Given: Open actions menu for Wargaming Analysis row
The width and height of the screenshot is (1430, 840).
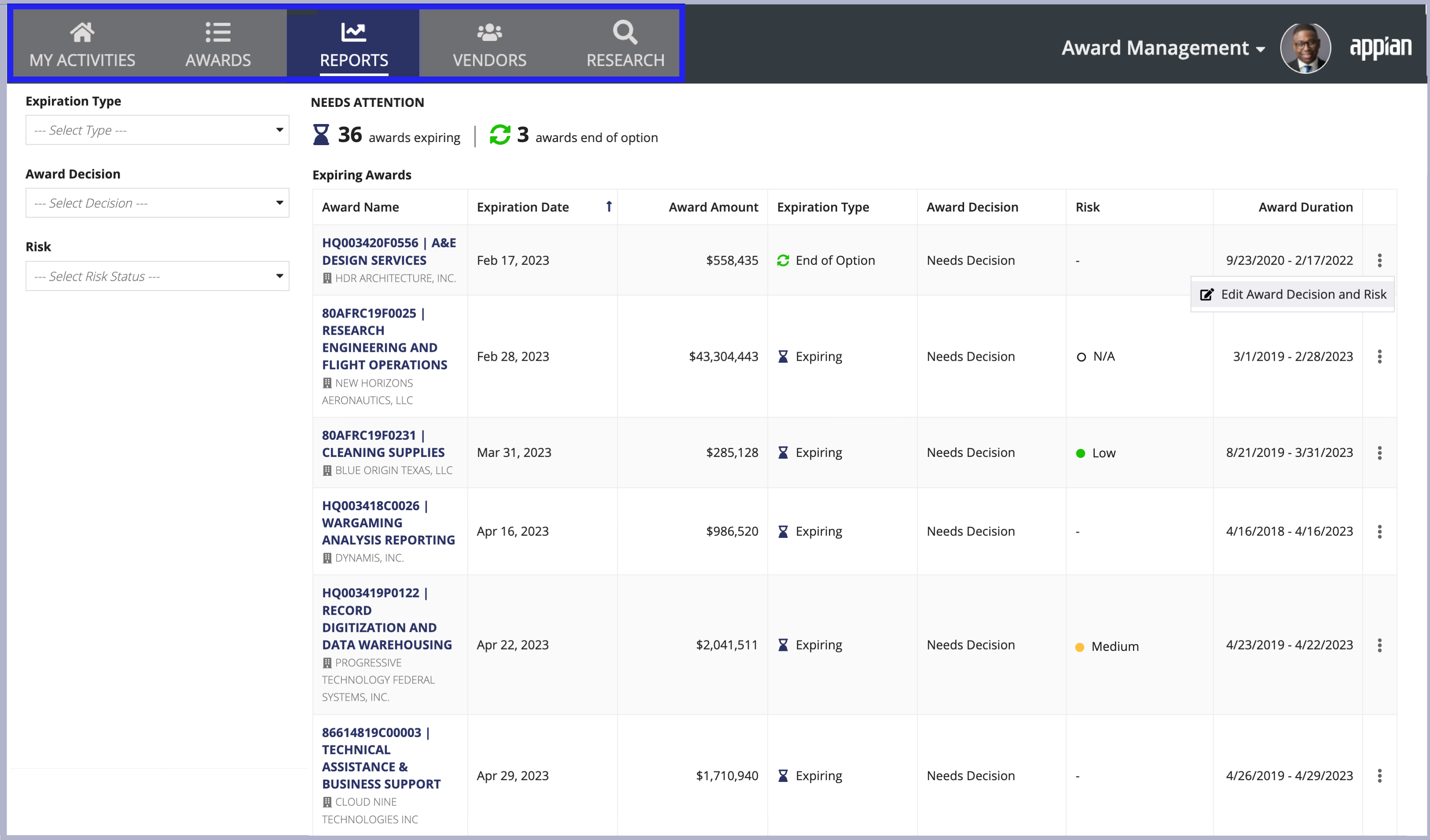Looking at the screenshot, I should coord(1379,531).
